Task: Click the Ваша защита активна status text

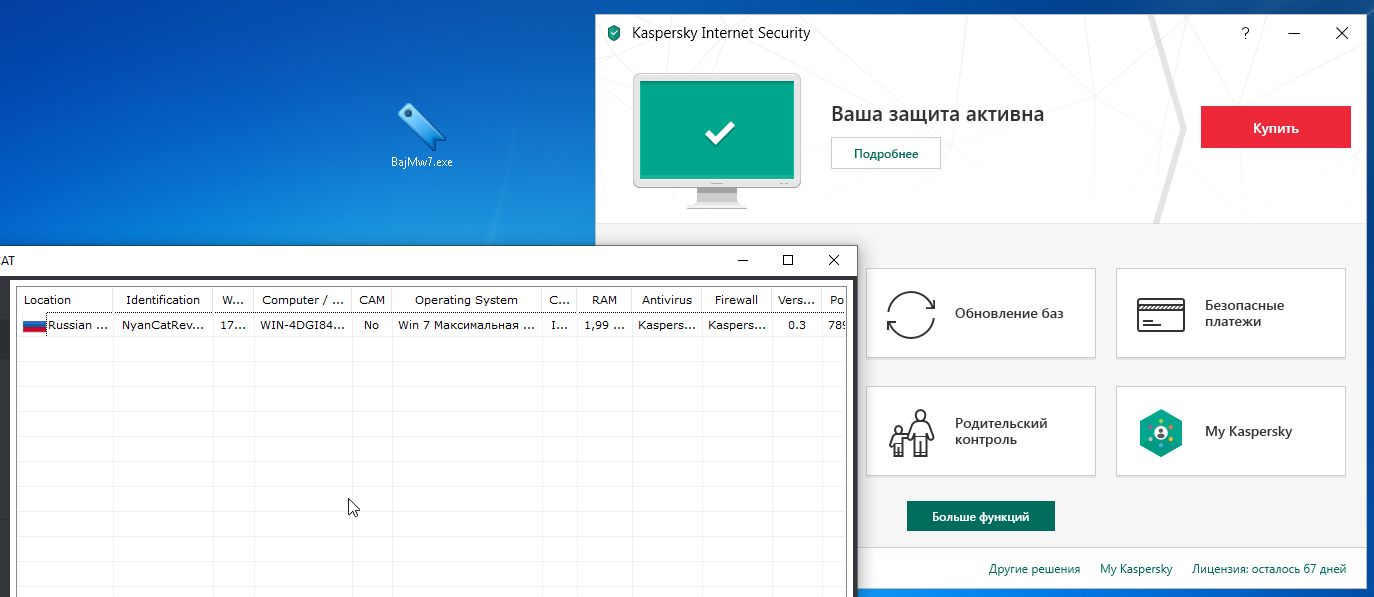Action: 937,114
